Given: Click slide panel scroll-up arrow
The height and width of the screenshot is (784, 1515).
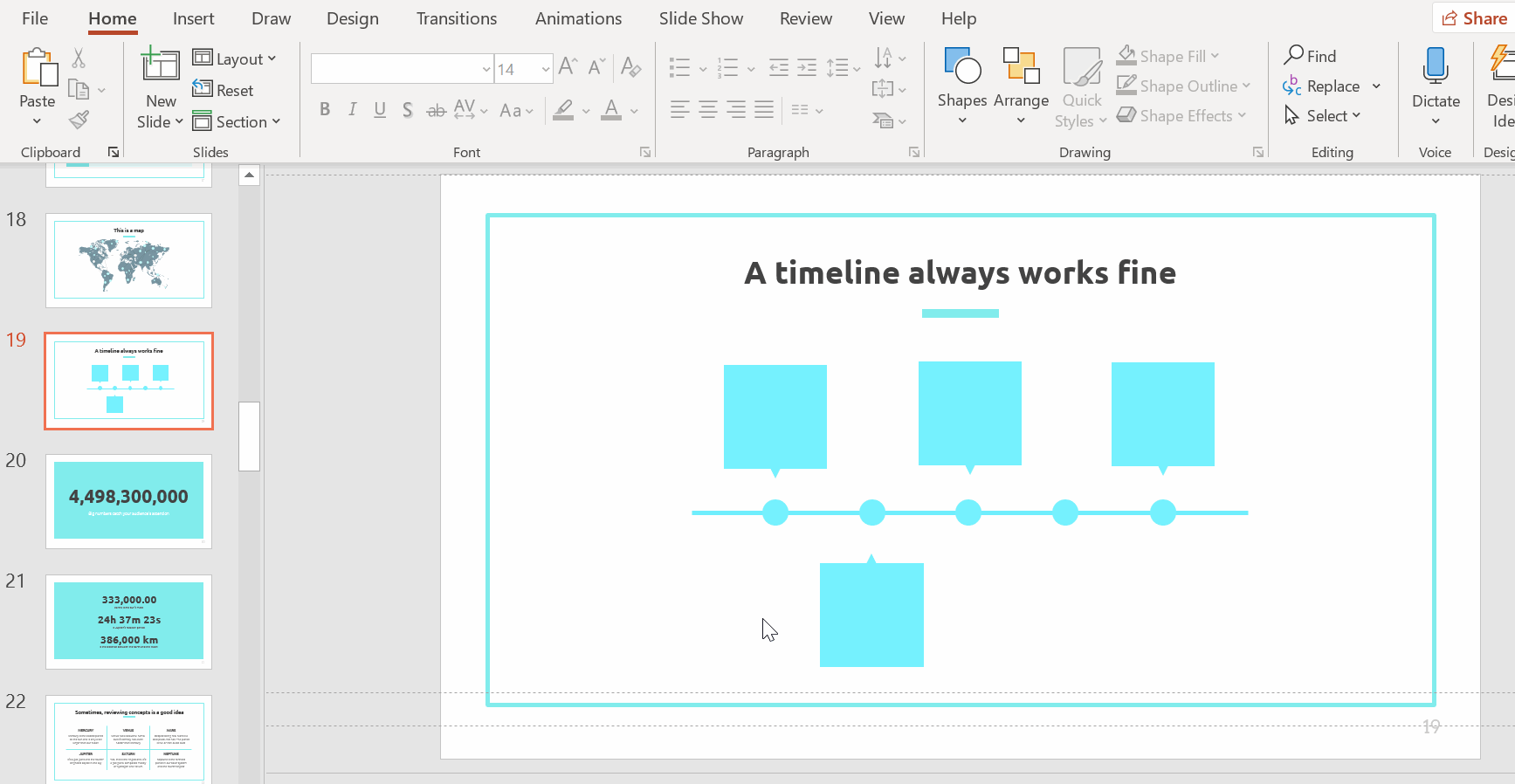Looking at the screenshot, I should (x=249, y=175).
